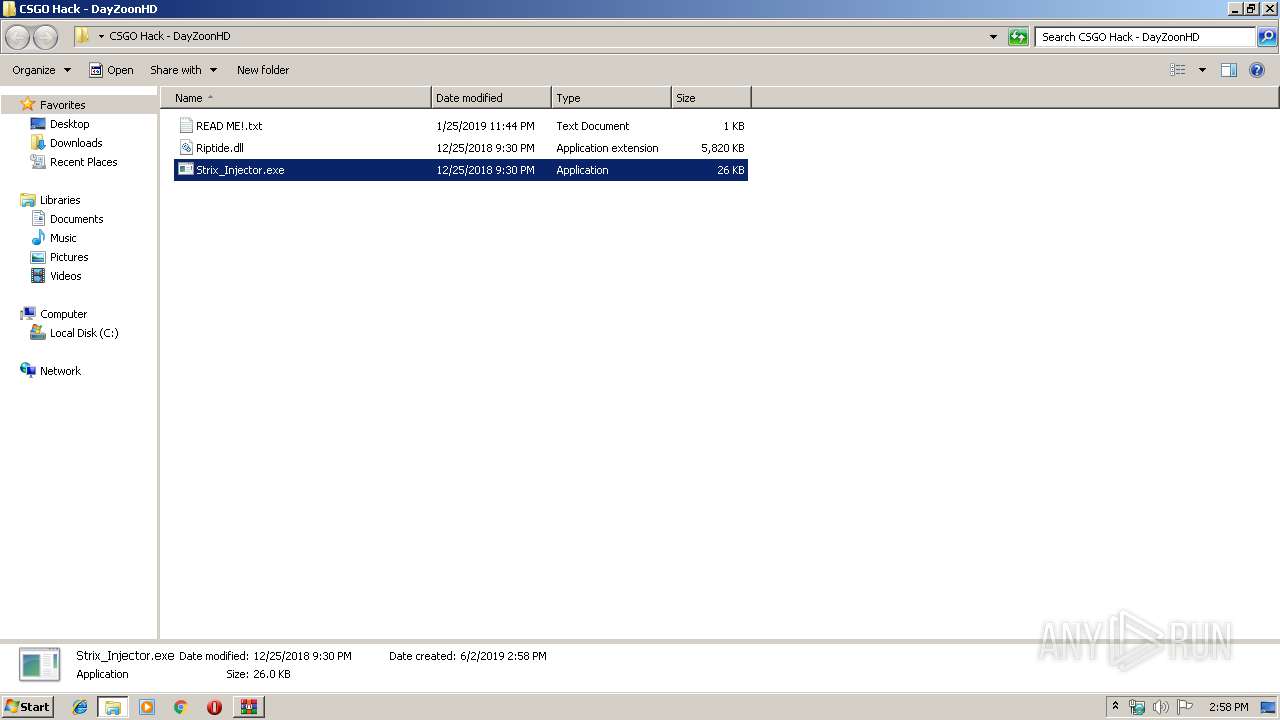The image size is (1280, 720).
Task: Click the WinRAR taskbar icon
Action: (248, 707)
